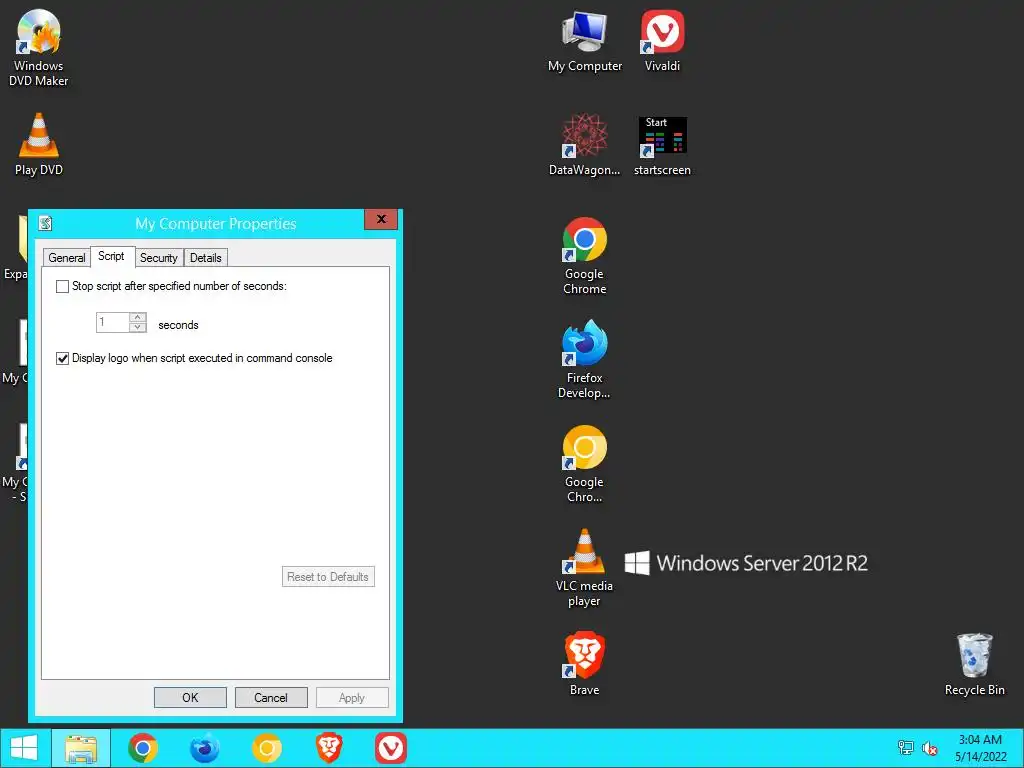
Task: Open the Details tab
Action: [x=206, y=257]
